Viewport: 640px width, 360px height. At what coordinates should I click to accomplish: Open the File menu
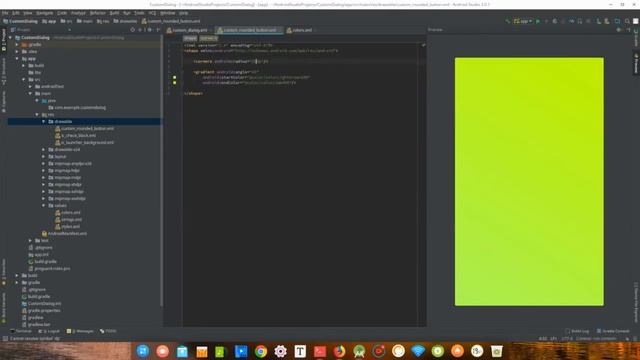(5, 13)
